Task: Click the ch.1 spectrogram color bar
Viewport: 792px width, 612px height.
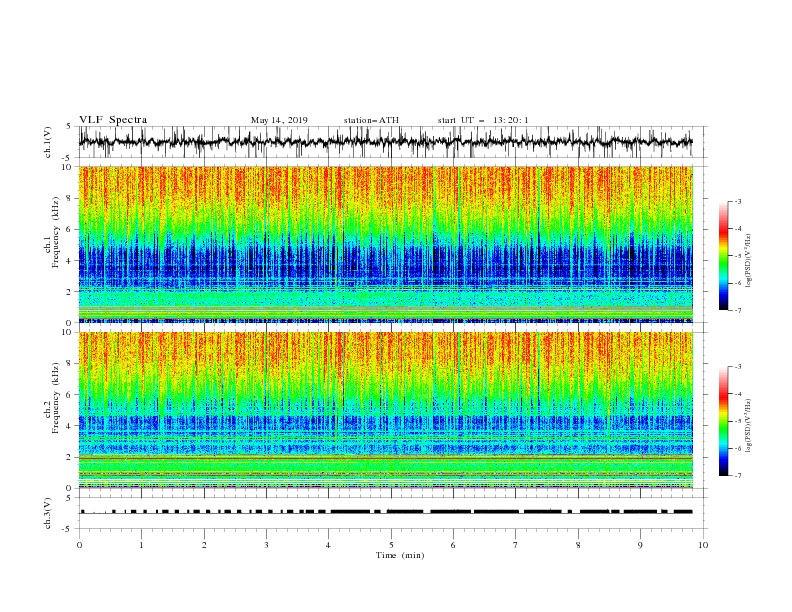Action: (723, 256)
